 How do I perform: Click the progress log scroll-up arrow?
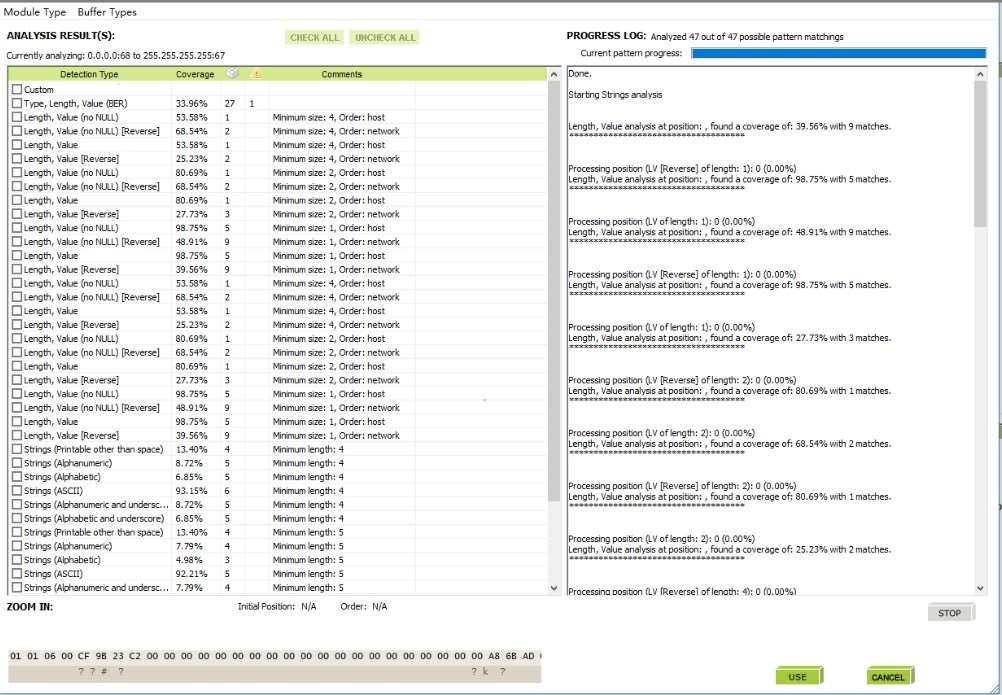click(981, 74)
